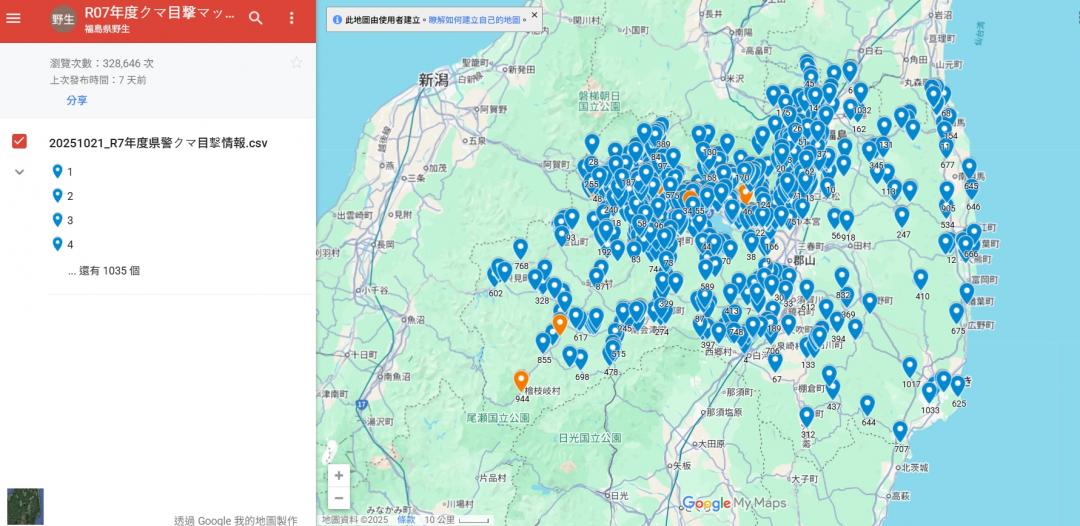Star this map with the star icon
The height and width of the screenshot is (526, 1080).
point(296,63)
